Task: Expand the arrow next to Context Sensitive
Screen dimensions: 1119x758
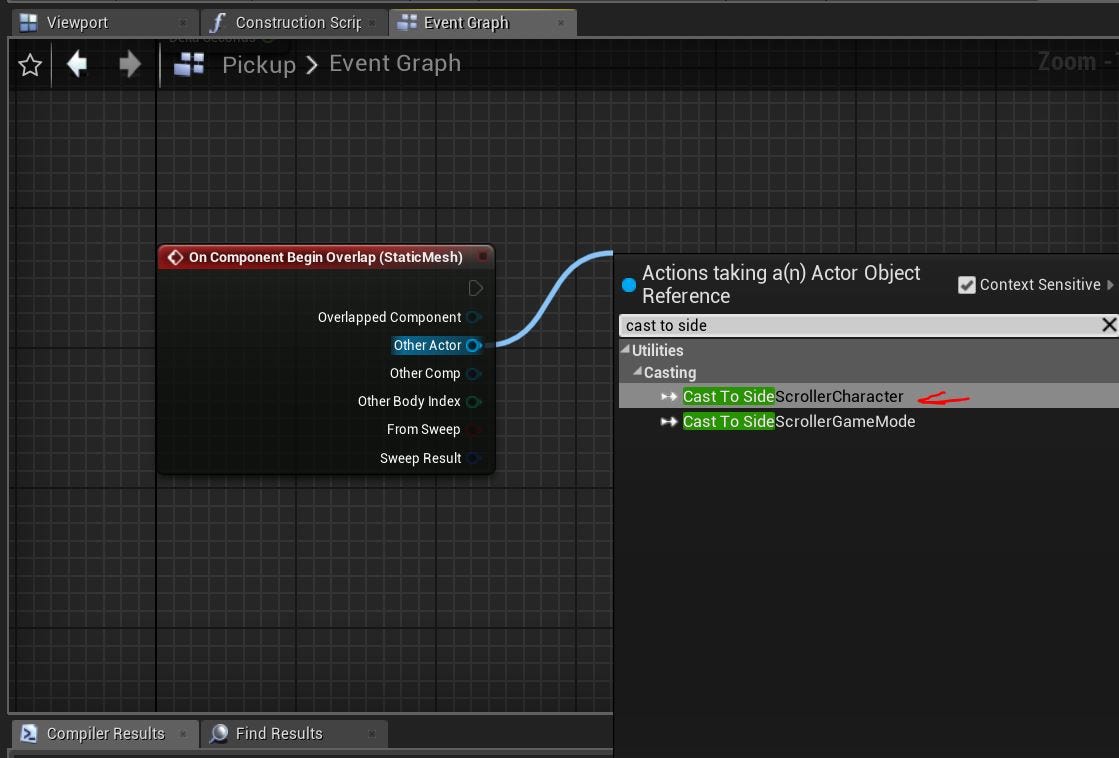Action: (1112, 284)
